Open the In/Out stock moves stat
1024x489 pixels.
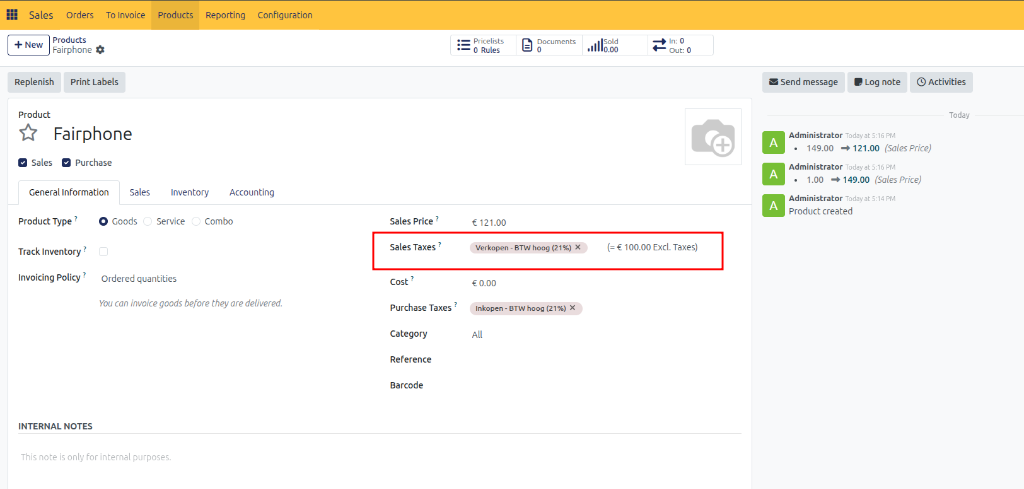click(680, 45)
